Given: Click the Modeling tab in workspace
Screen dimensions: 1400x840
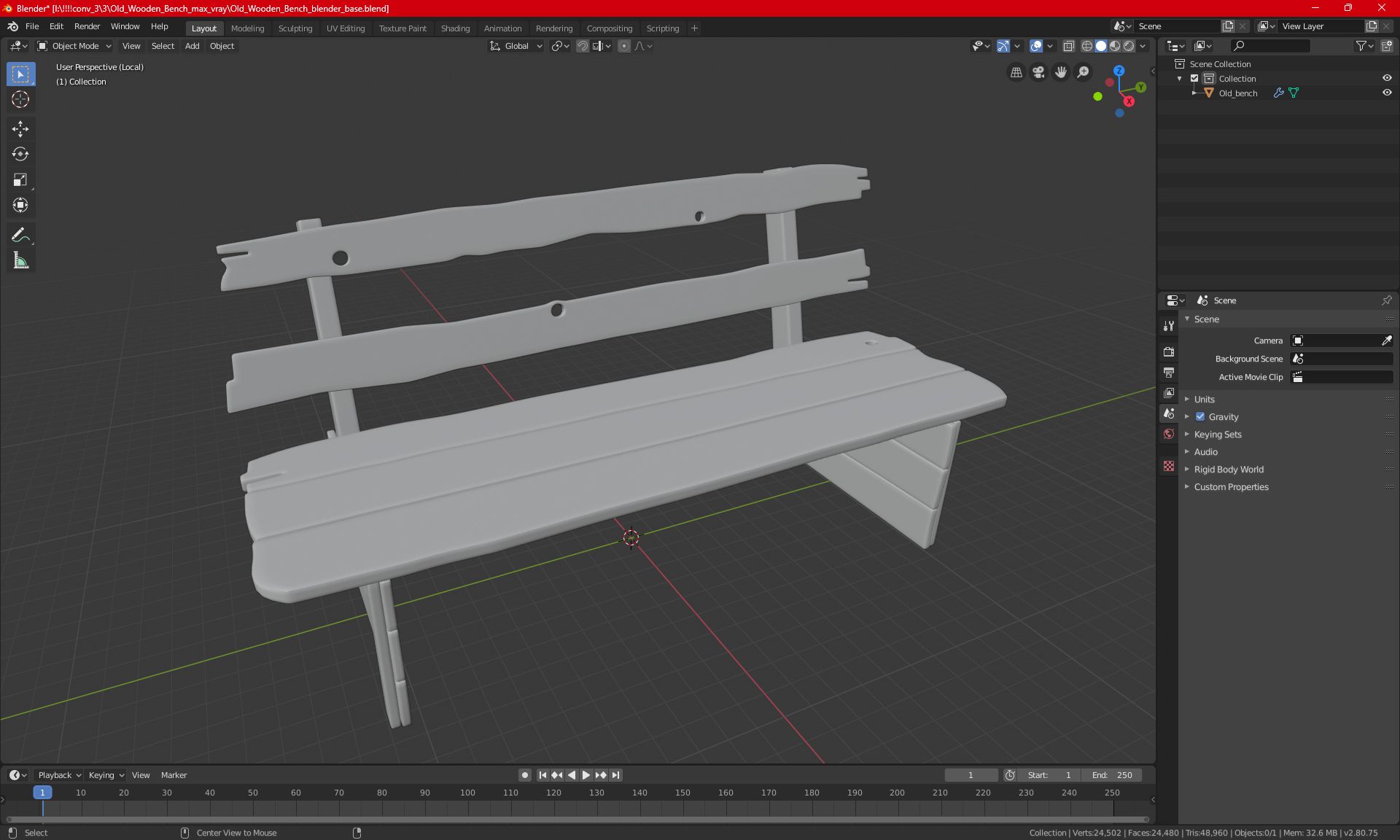Looking at the screenshot, I should (x=247, y=27).
